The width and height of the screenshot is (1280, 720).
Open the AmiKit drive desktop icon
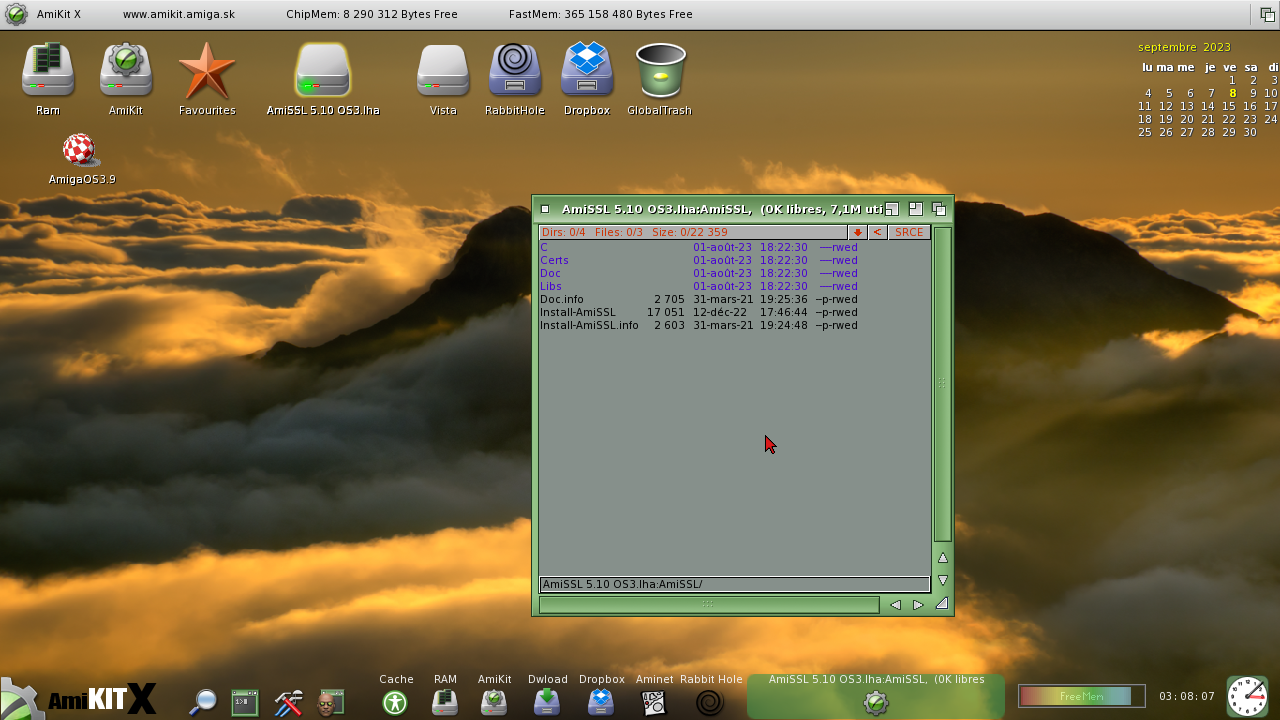125,70
